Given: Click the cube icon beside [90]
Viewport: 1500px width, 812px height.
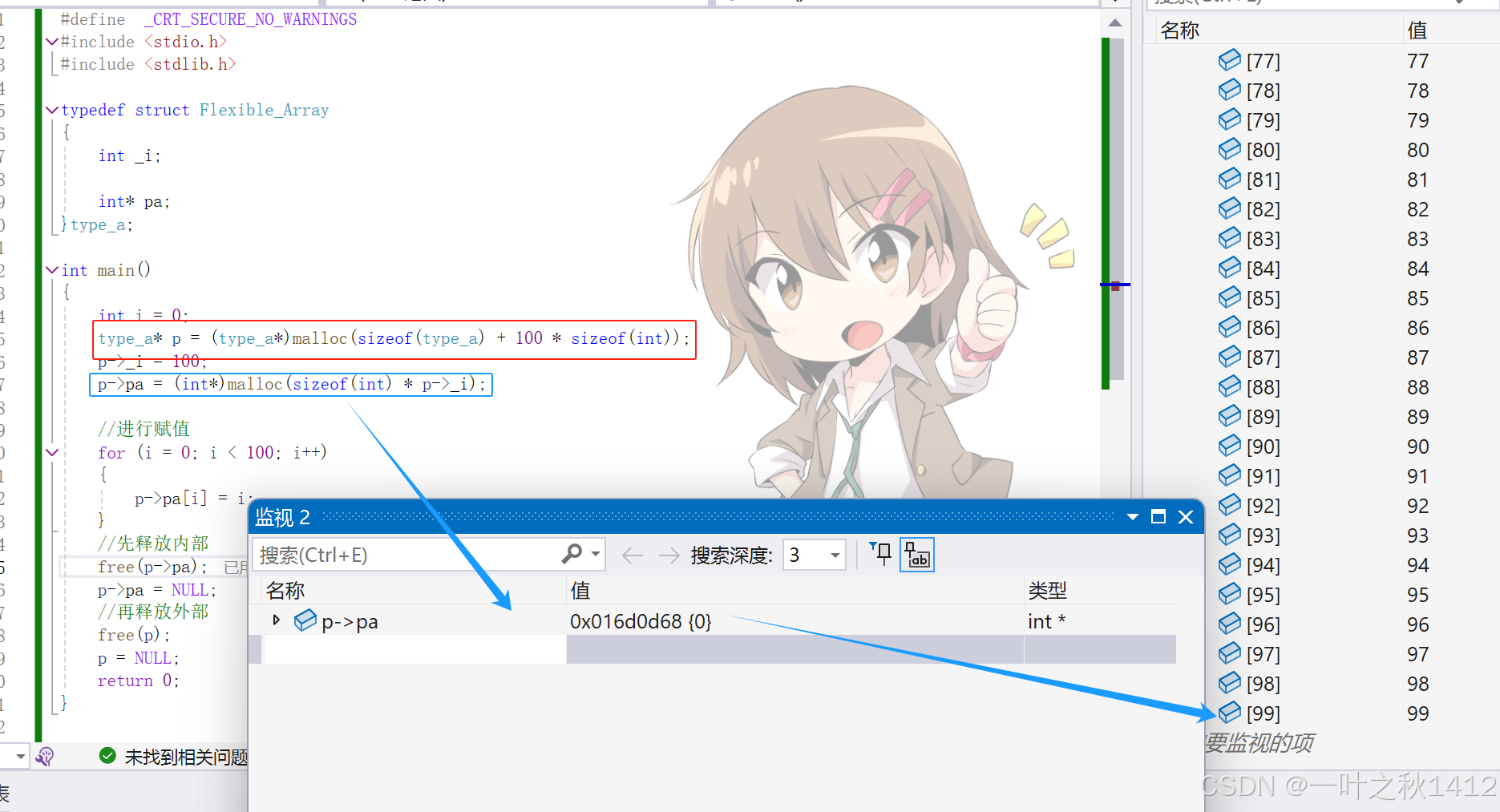Looking at the screenshot, I should click(1229, 446).
